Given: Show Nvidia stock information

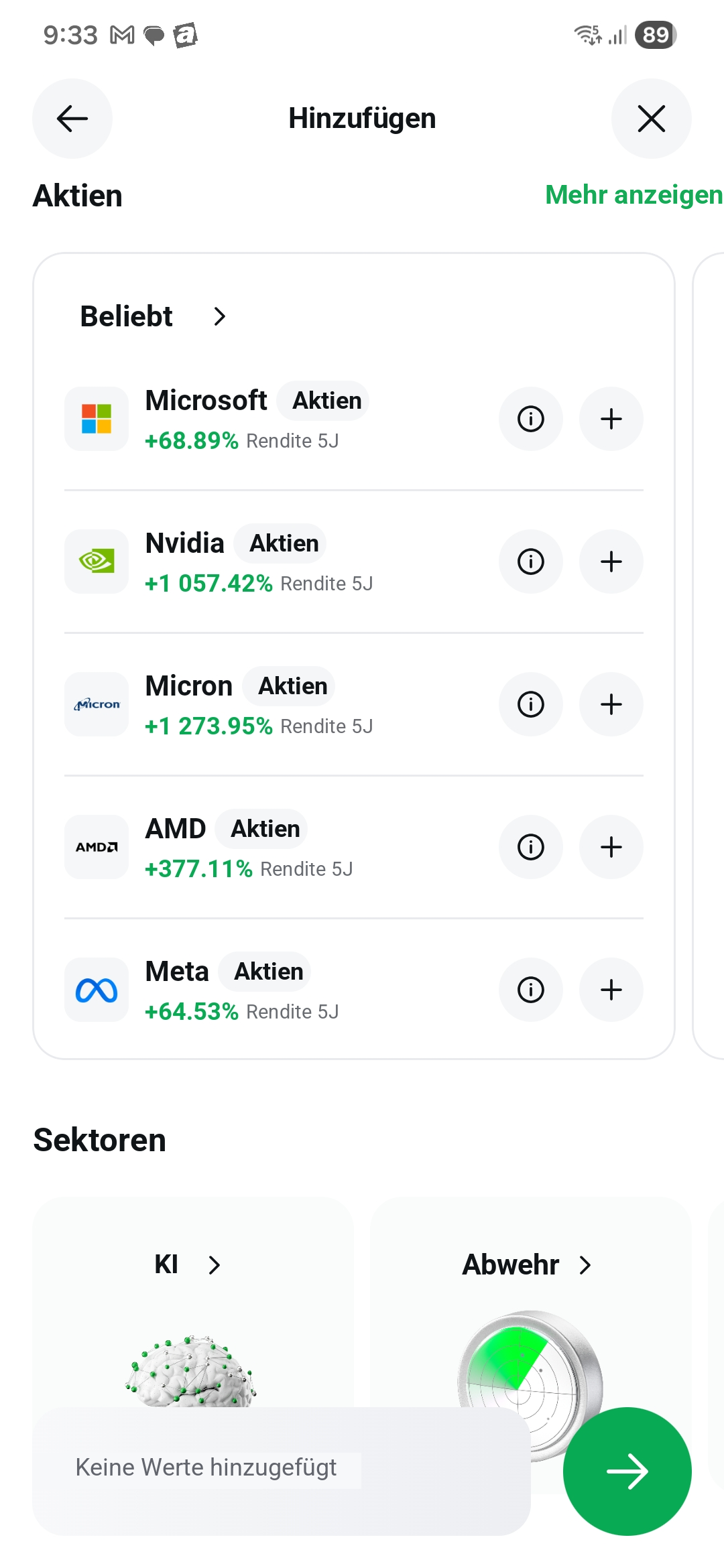Looking at the screenshot, I should point(531,562).
